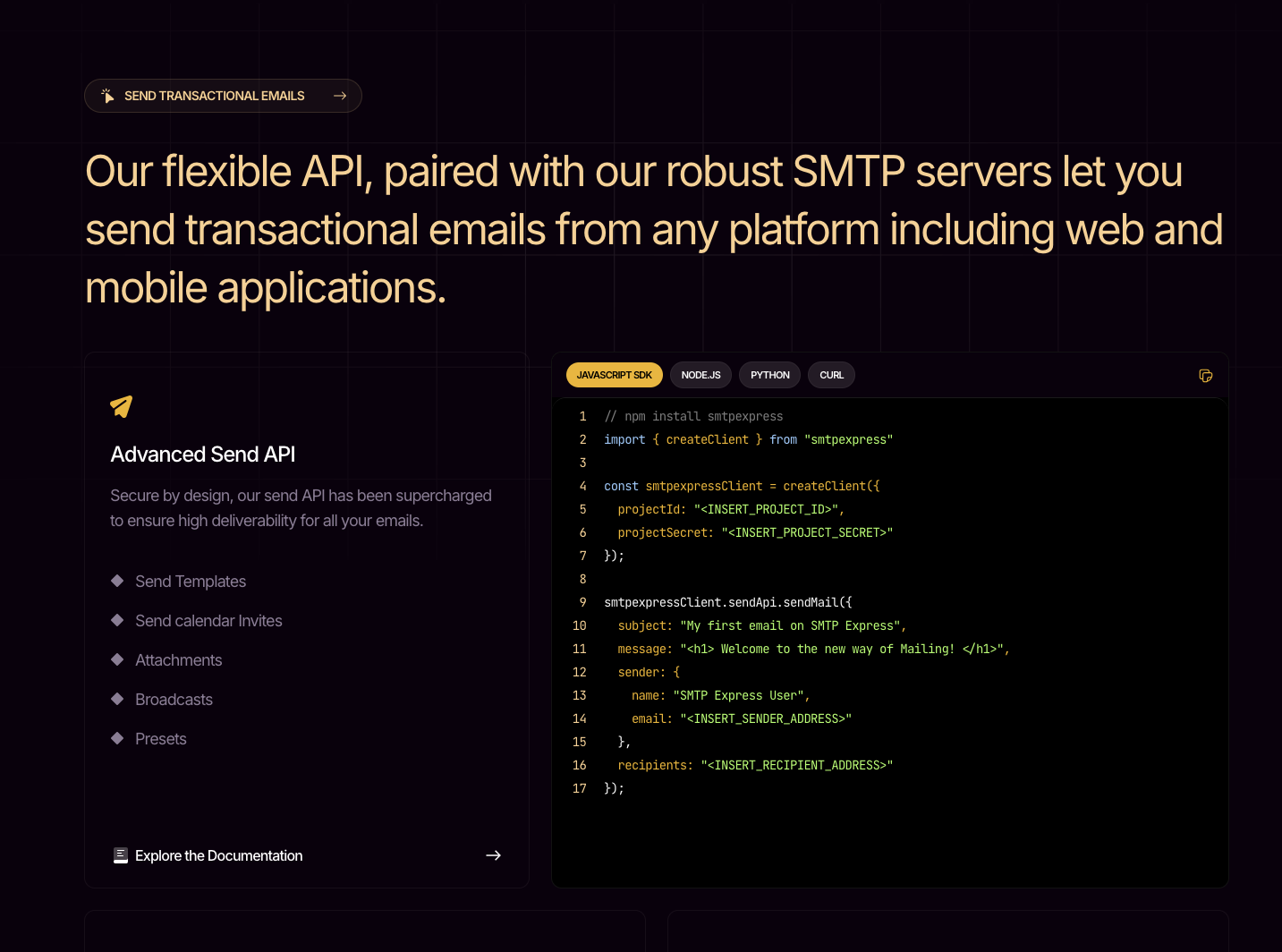
Task: Select the Python code tab
Action: 769,375
